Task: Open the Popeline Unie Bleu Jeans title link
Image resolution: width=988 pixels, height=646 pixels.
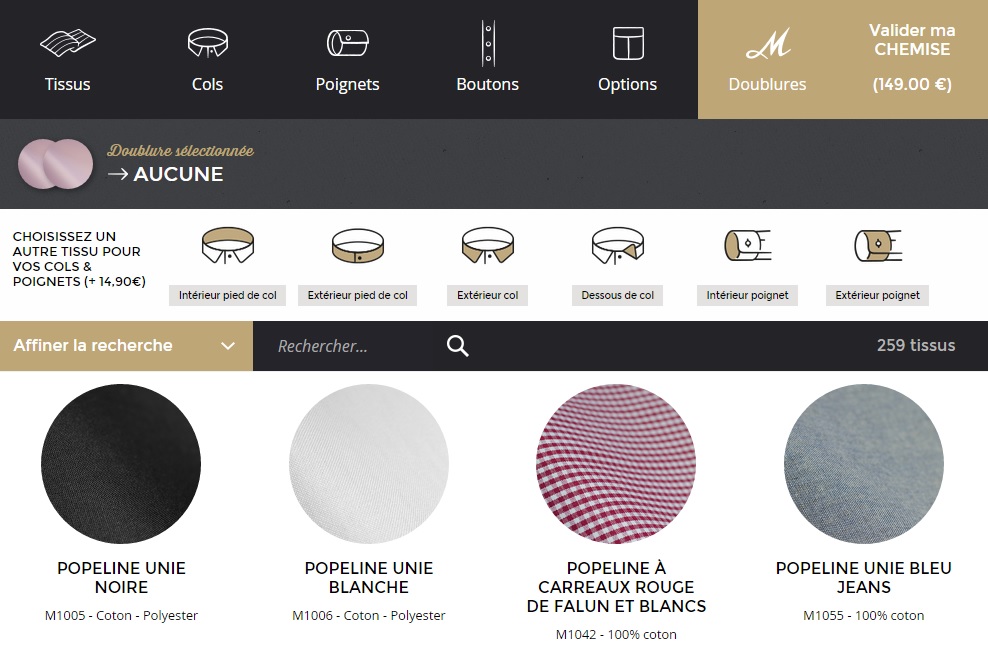Action: click(x=863, y=577)
